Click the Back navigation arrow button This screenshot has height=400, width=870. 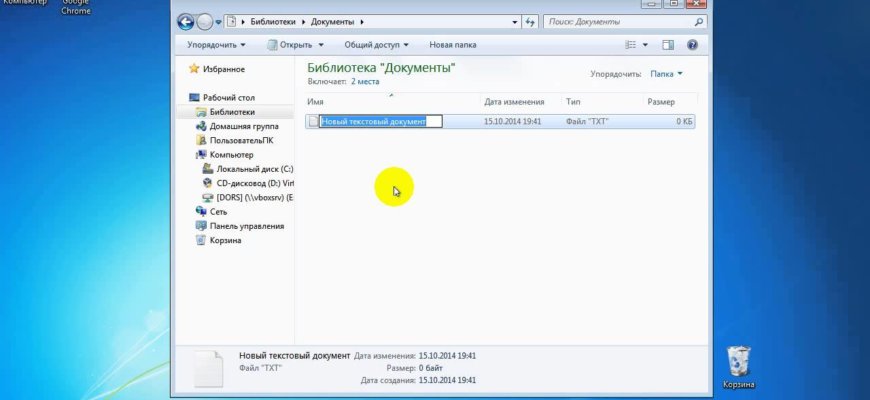(x=187, y=21)
